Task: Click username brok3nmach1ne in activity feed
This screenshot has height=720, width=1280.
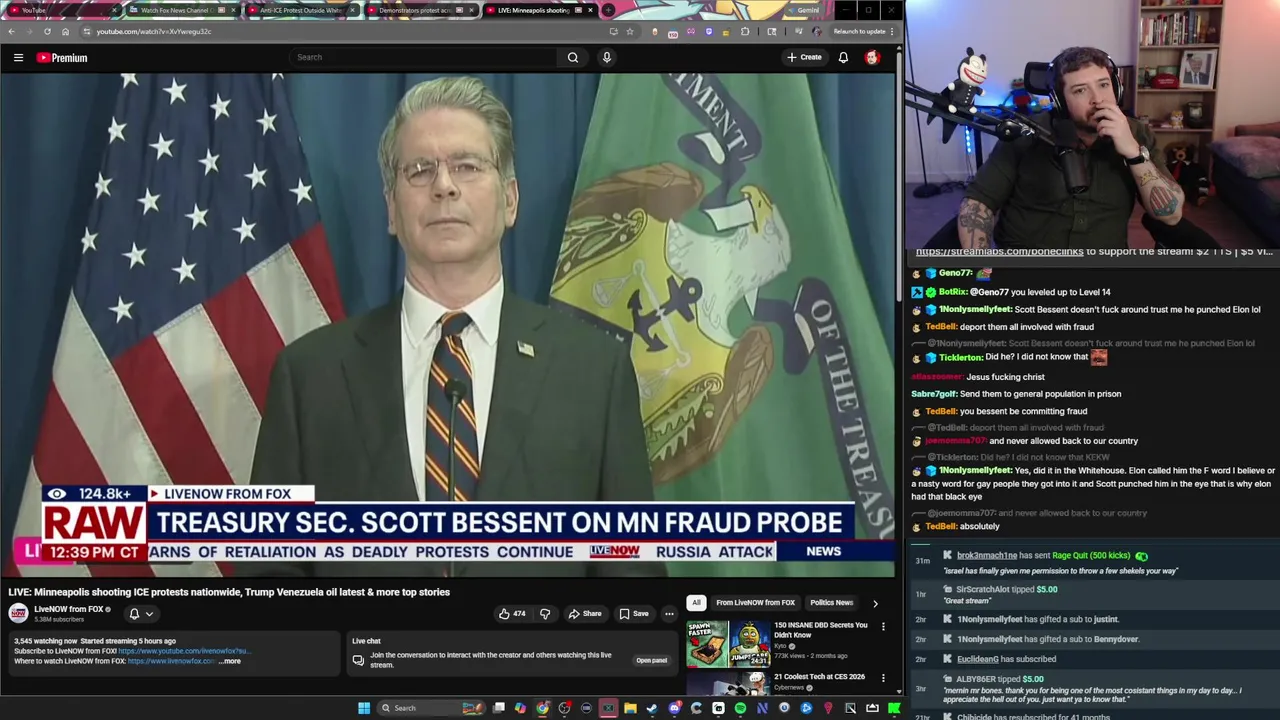Action: tap(986, 556)
